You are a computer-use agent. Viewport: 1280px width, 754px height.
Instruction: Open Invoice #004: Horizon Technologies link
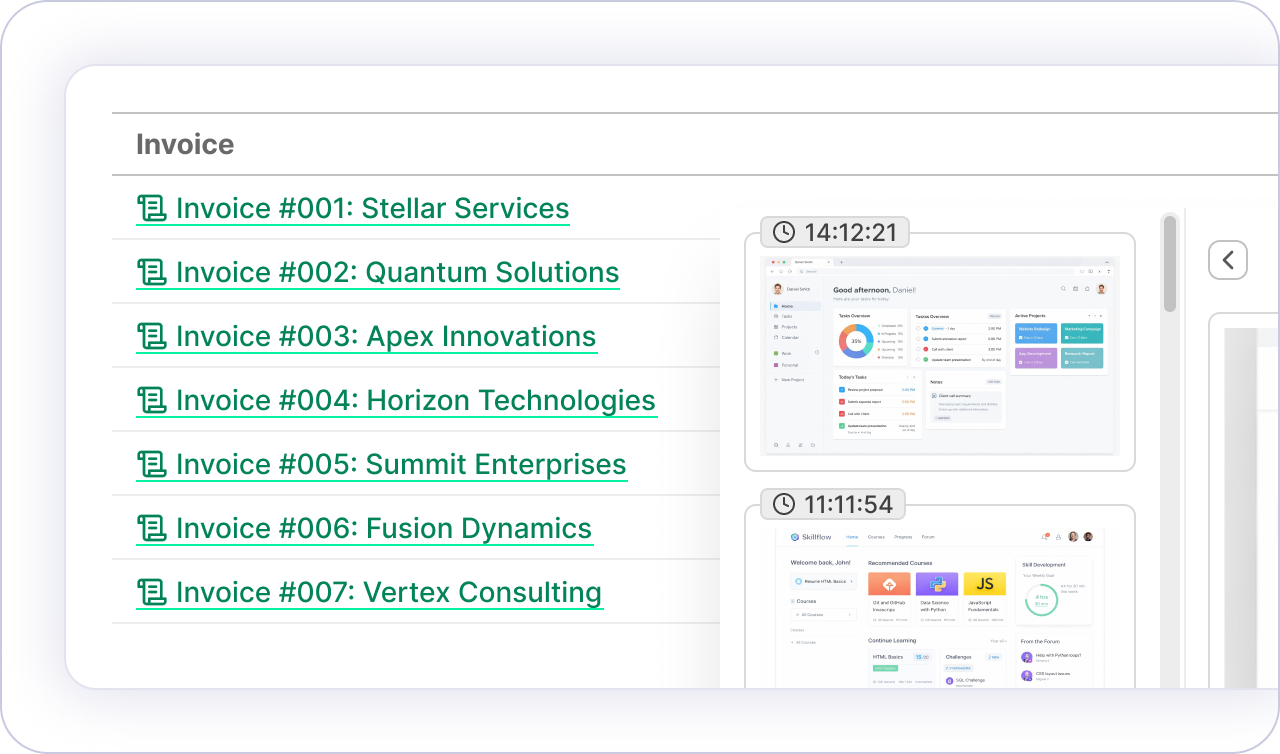click(415, 400)
